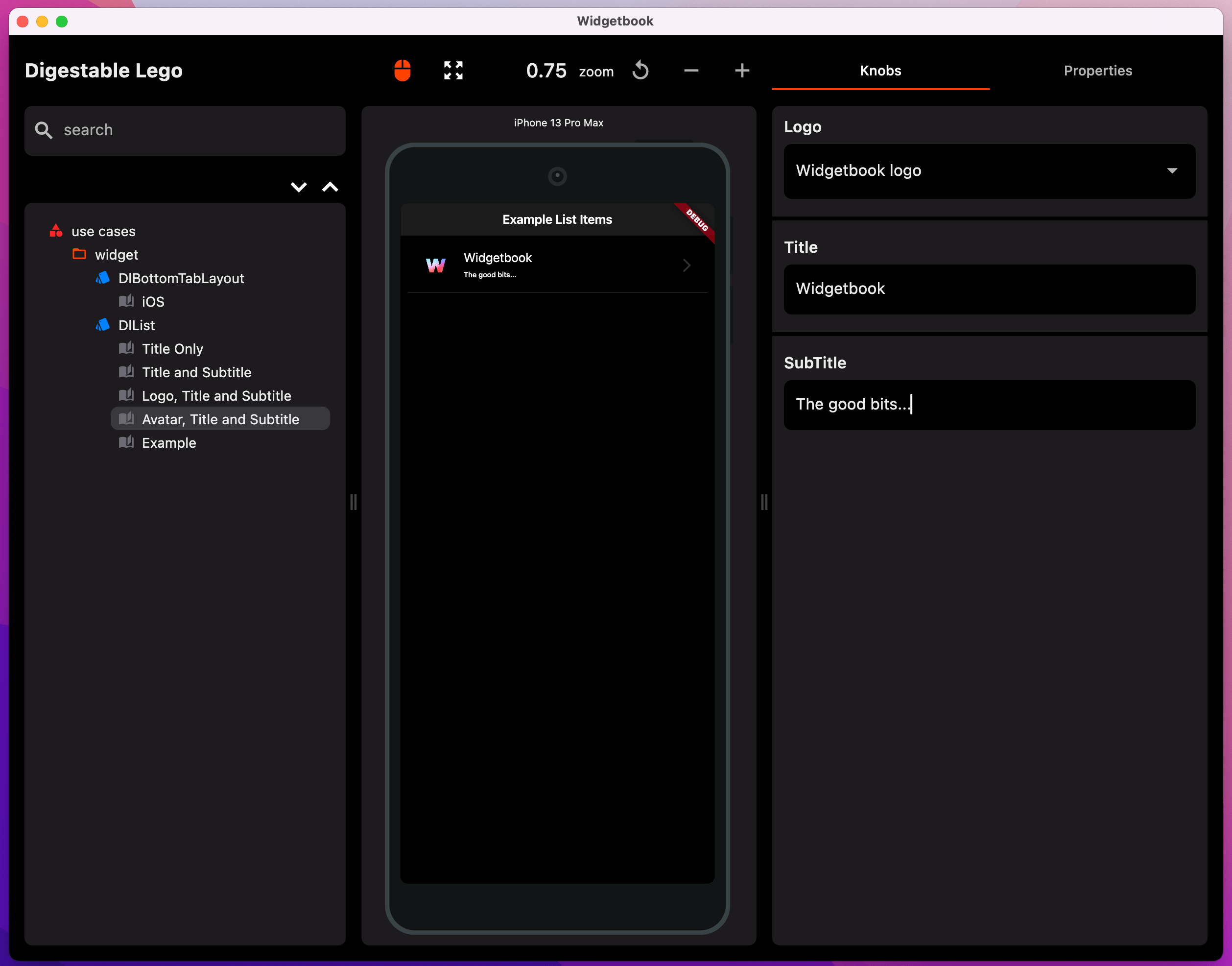Click the search magnifier icon
The height and width of the screenshot is (966, 1232).
44,130
